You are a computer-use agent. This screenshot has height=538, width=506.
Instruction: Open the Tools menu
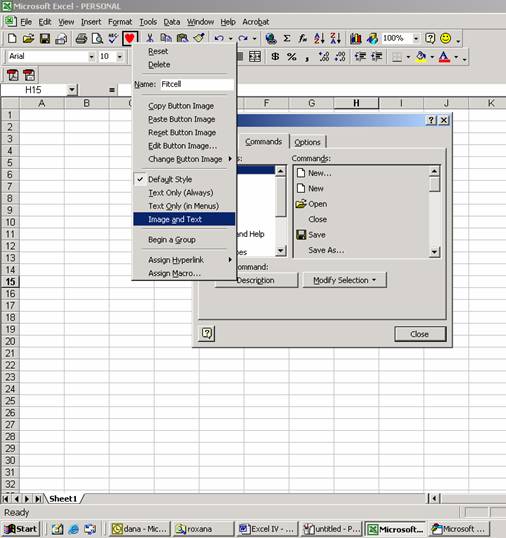coord(148,22)
